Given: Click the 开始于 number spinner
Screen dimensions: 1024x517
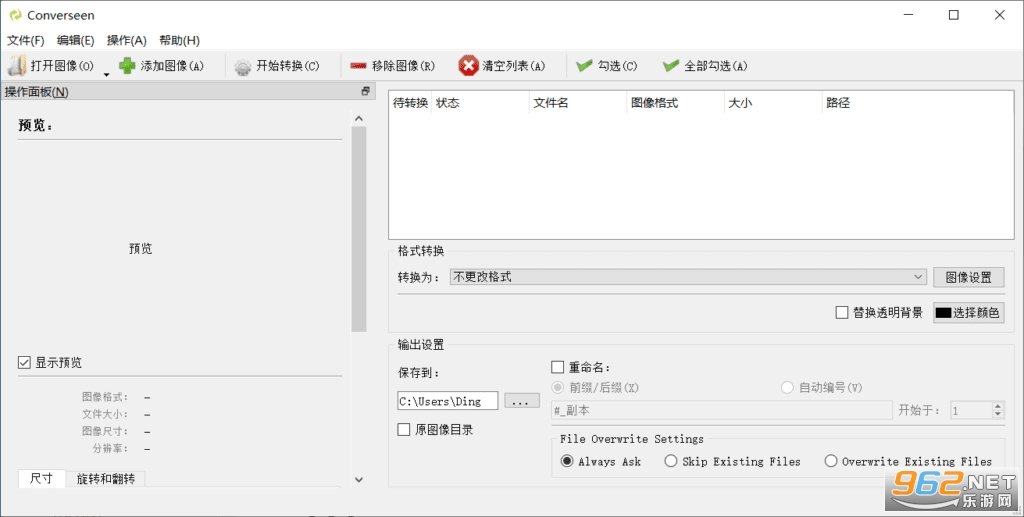Looking at the screenshot, I should click(x=977, y=411).
